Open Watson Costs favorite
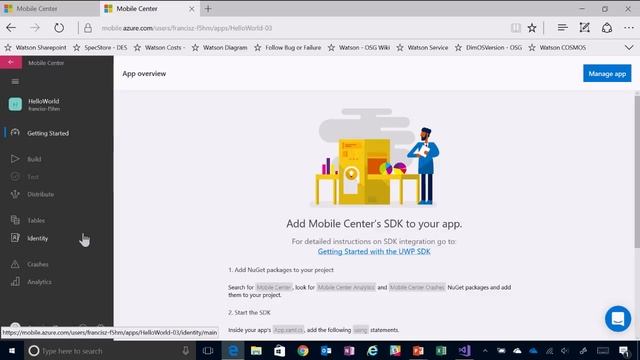 (x=160, y=48)
